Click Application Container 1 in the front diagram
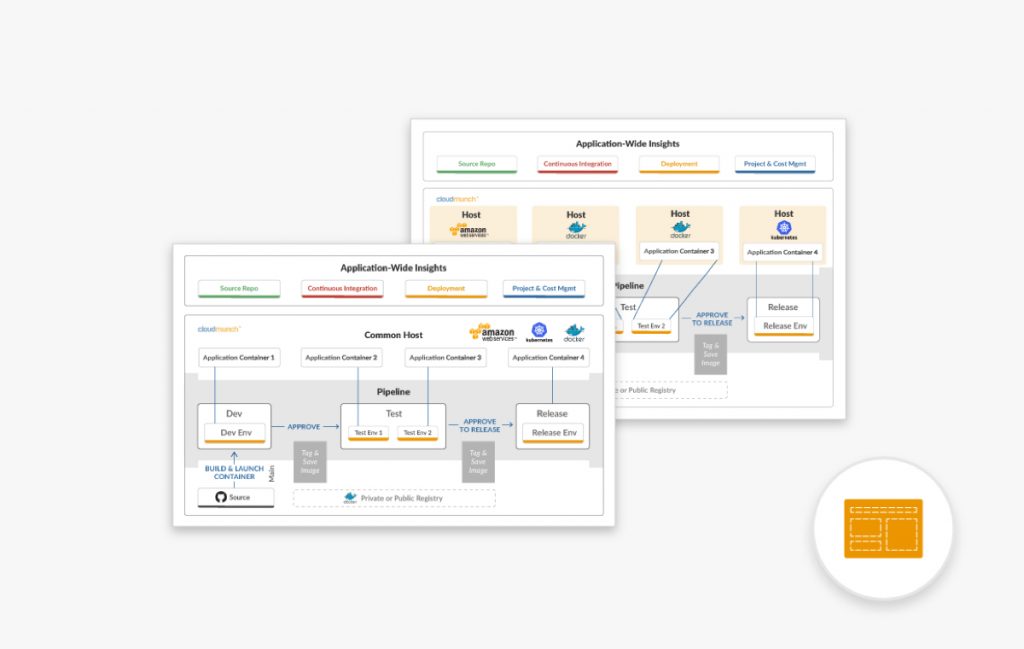1024x649 pixels. coord(239,358)
